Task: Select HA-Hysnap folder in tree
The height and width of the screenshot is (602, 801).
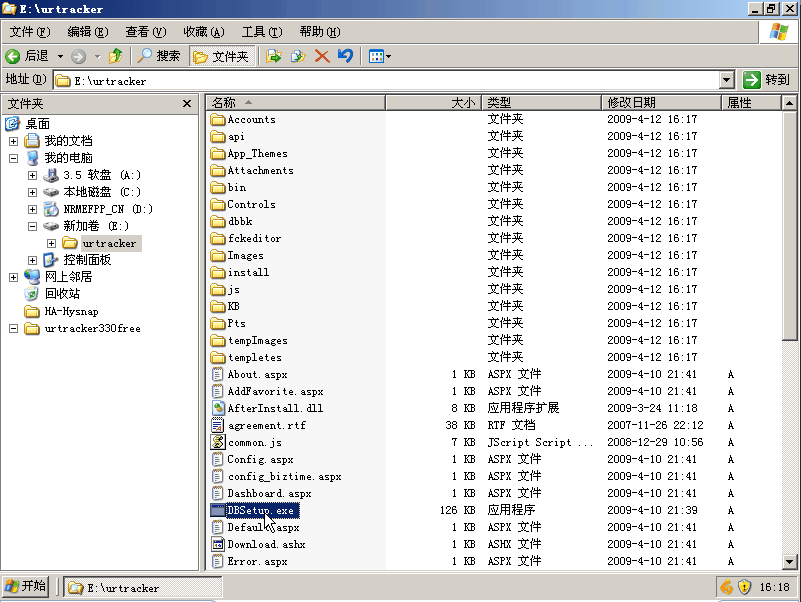Action: (71, 311)
